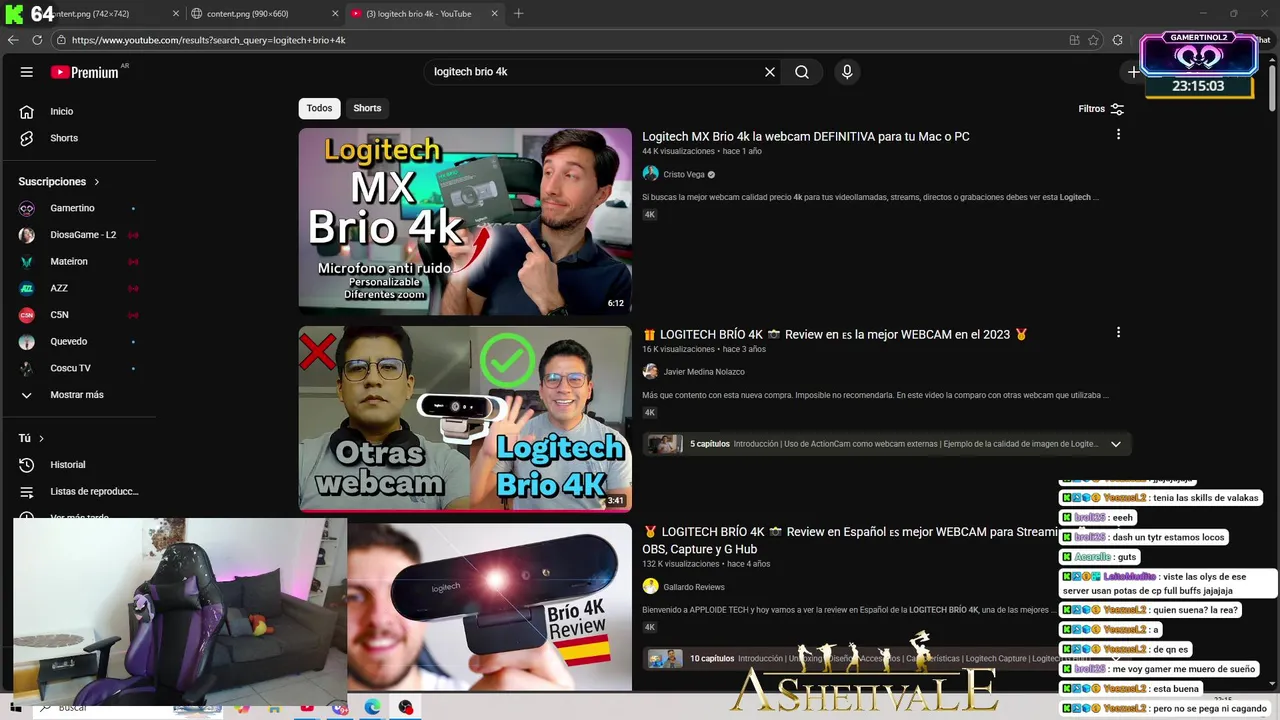1280x720 pixels.
Task: Click the C5N channel avatar icon
Action: click(27, 315)
